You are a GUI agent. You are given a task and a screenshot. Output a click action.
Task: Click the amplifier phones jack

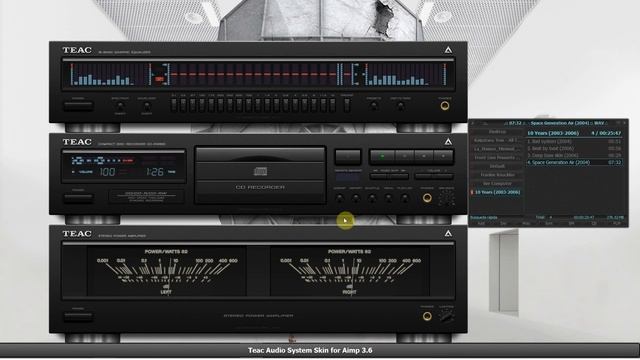(x=427, y=316)
